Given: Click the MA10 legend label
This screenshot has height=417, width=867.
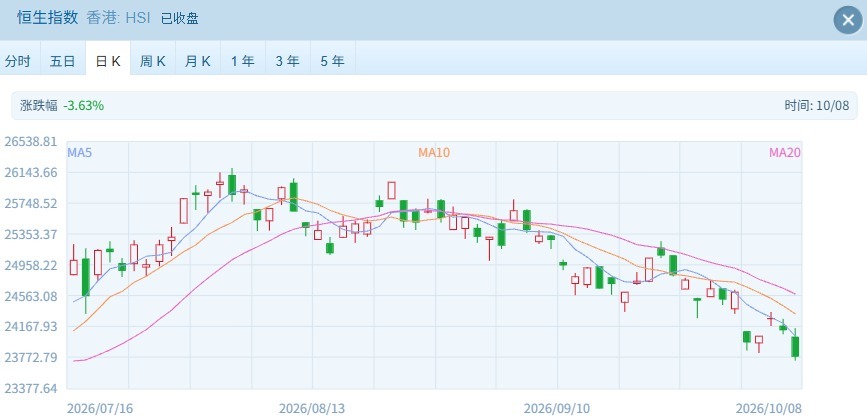Looking at the screenshot, I should pos(434,153).
